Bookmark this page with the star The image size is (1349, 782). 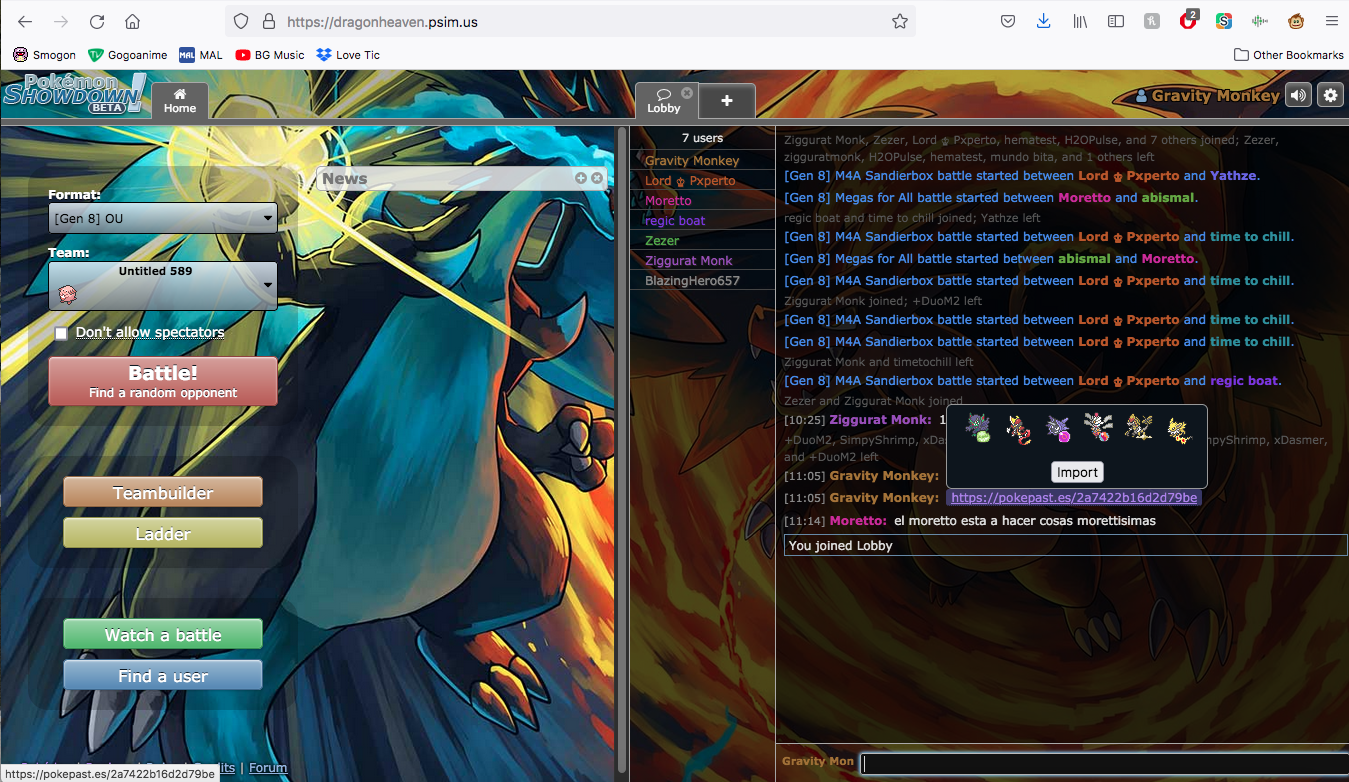tap(899, 21)
